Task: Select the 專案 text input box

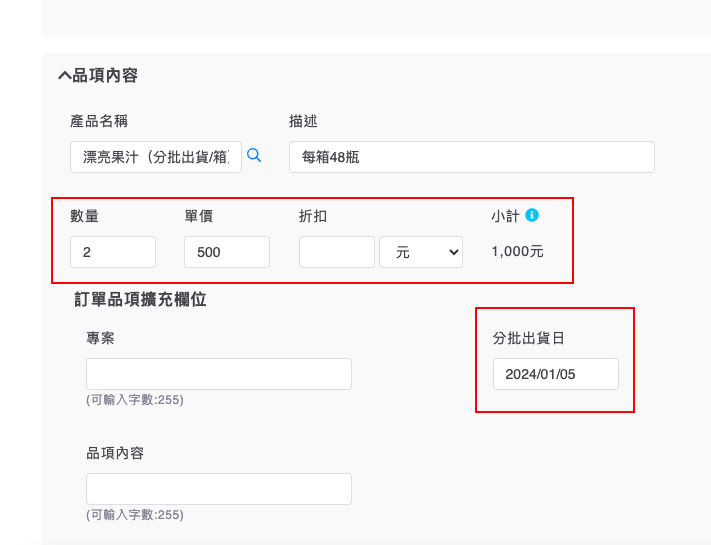Action: pyautogui.click(x=218, y=374)
